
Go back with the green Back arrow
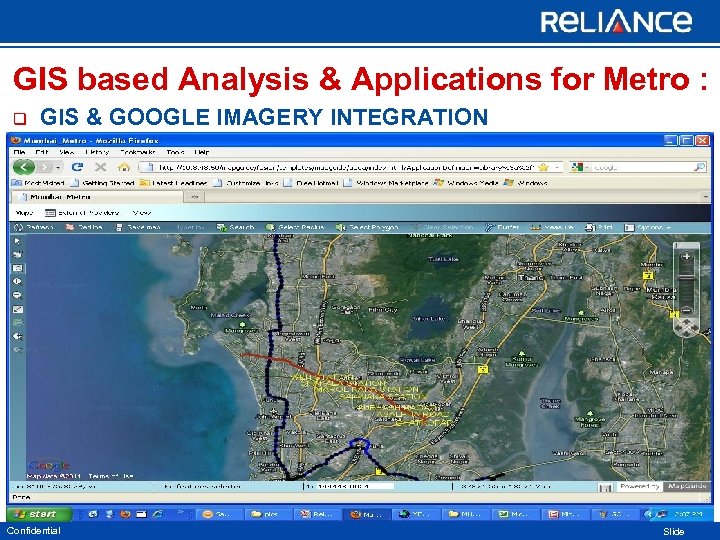[23, 167]
